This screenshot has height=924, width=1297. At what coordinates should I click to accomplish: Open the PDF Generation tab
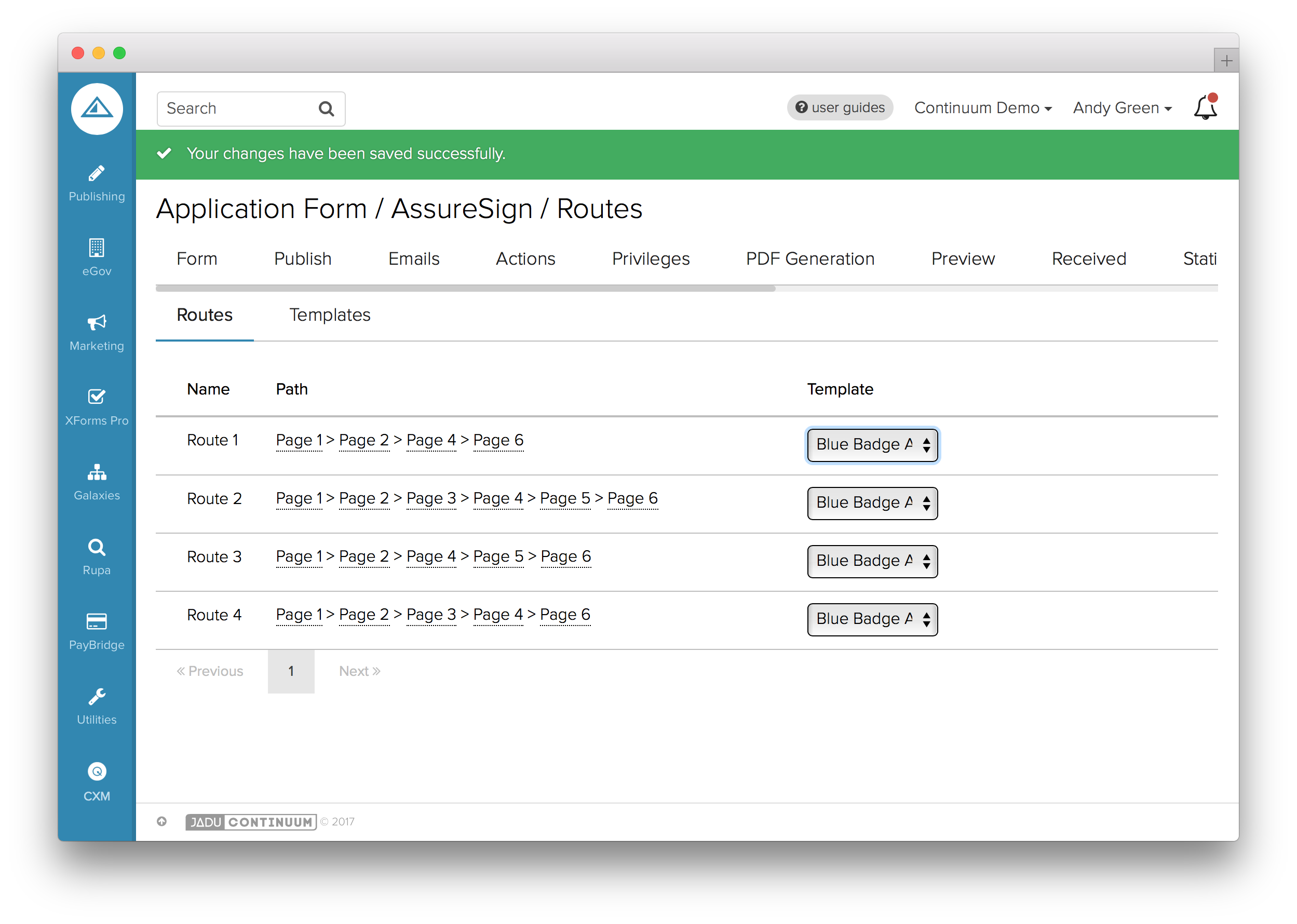[x=809, y=259]
